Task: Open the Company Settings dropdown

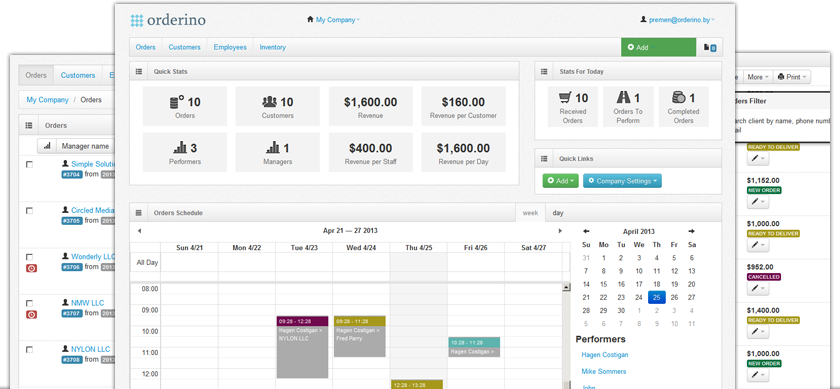Action: [x=622, y=181]
